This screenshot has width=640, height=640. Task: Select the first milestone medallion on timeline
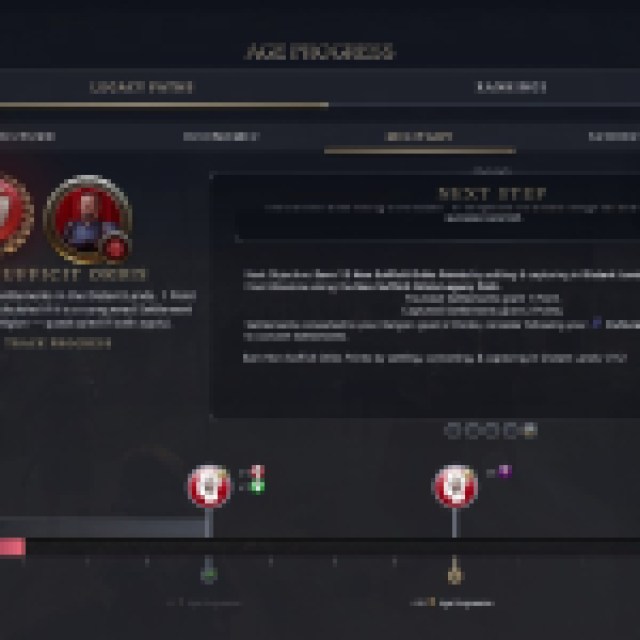point(209,486)
